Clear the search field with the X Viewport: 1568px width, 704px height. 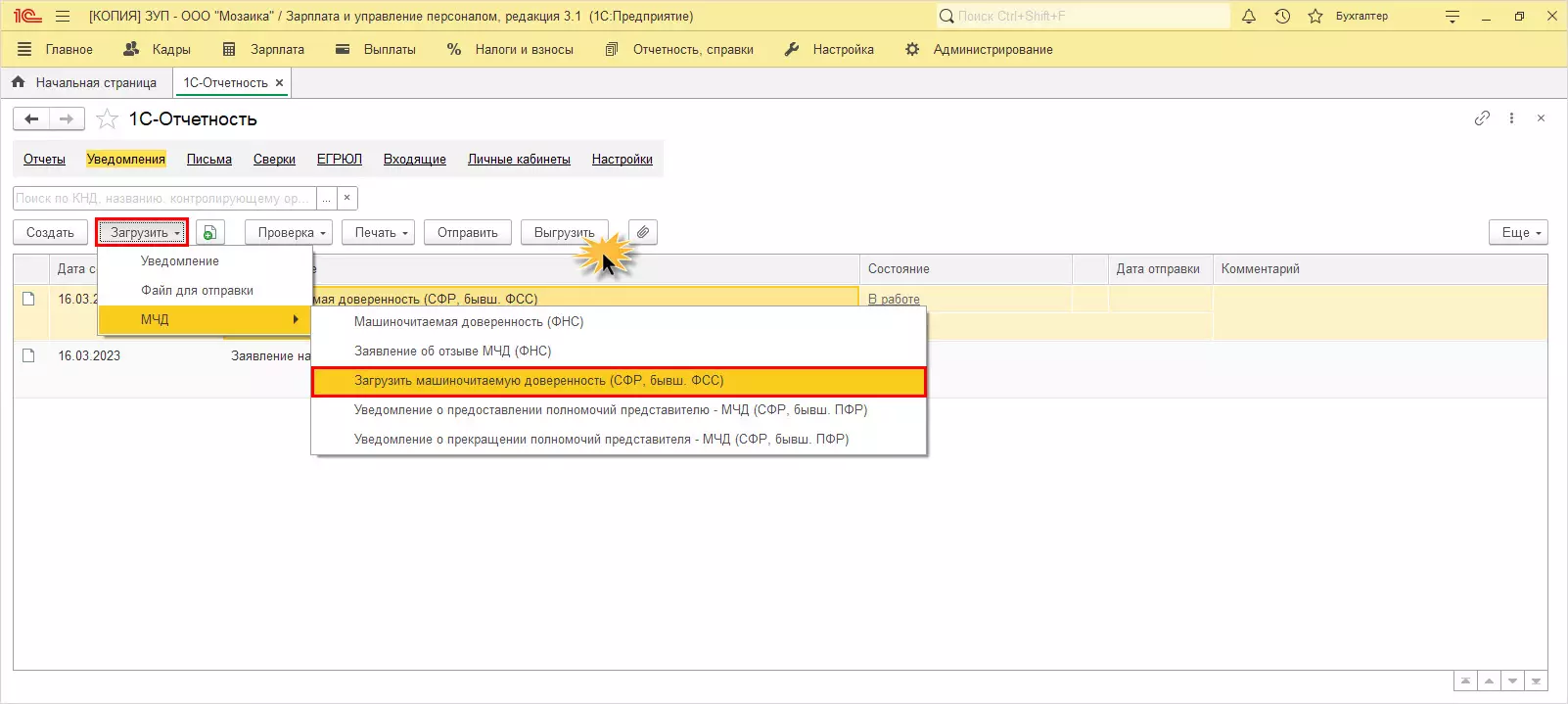pyautogui.click(x=346, y=198)
